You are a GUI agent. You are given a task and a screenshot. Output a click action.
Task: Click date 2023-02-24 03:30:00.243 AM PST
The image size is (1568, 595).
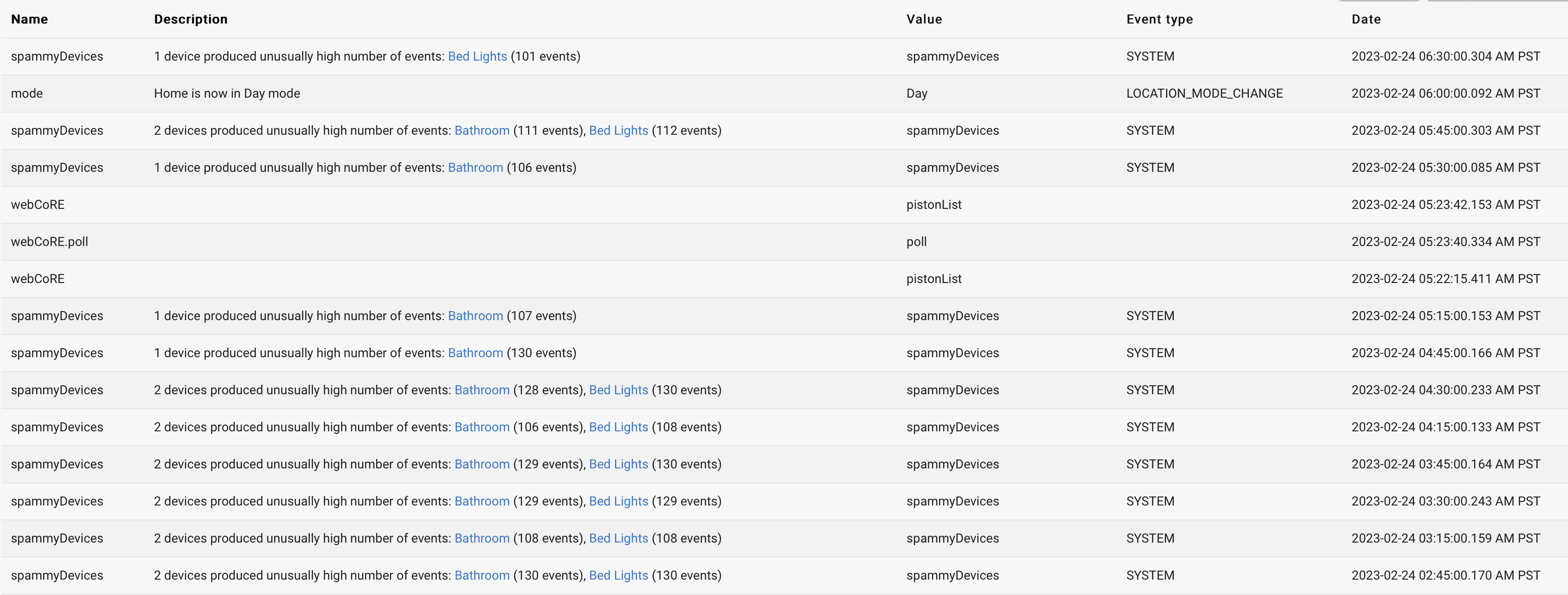click(x=1445, y=502)
